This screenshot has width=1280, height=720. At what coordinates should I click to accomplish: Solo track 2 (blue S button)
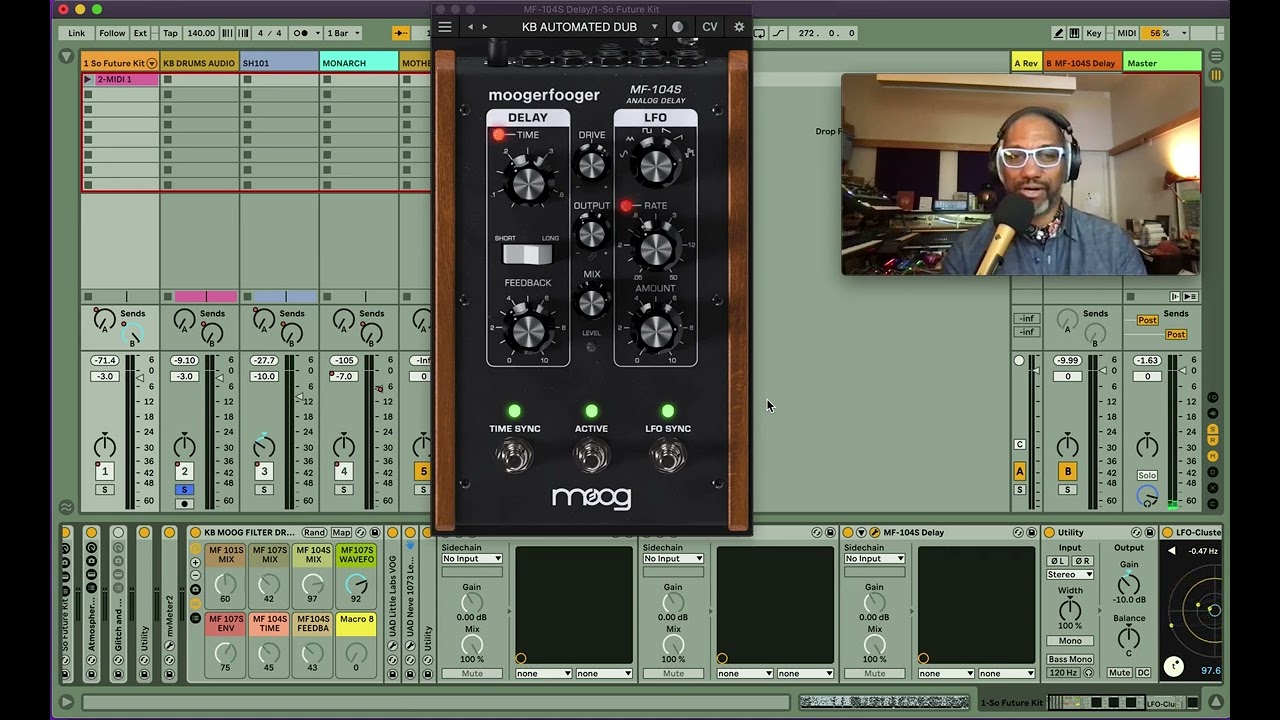pyautogui.click(x=184, y=490)
